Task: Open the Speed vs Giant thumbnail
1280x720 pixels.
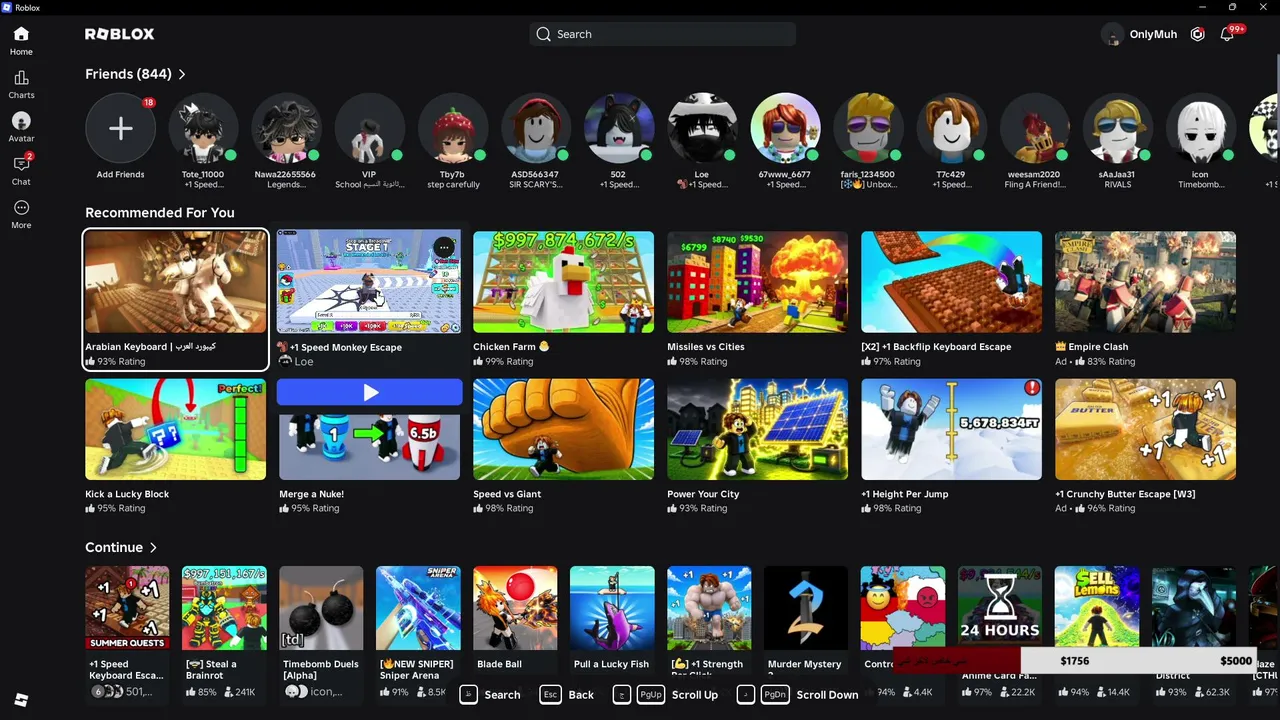Action: (563, 429)
